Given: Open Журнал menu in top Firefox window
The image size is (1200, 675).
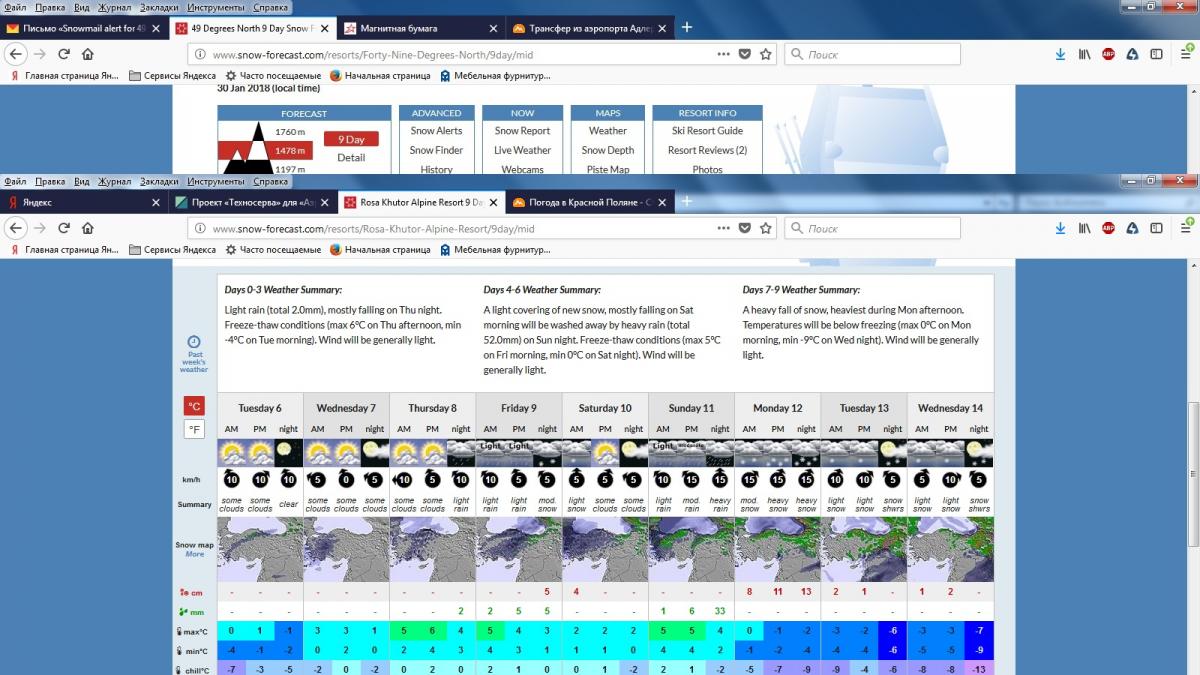Looking at the screenshot, I should (x=115, y=8).
